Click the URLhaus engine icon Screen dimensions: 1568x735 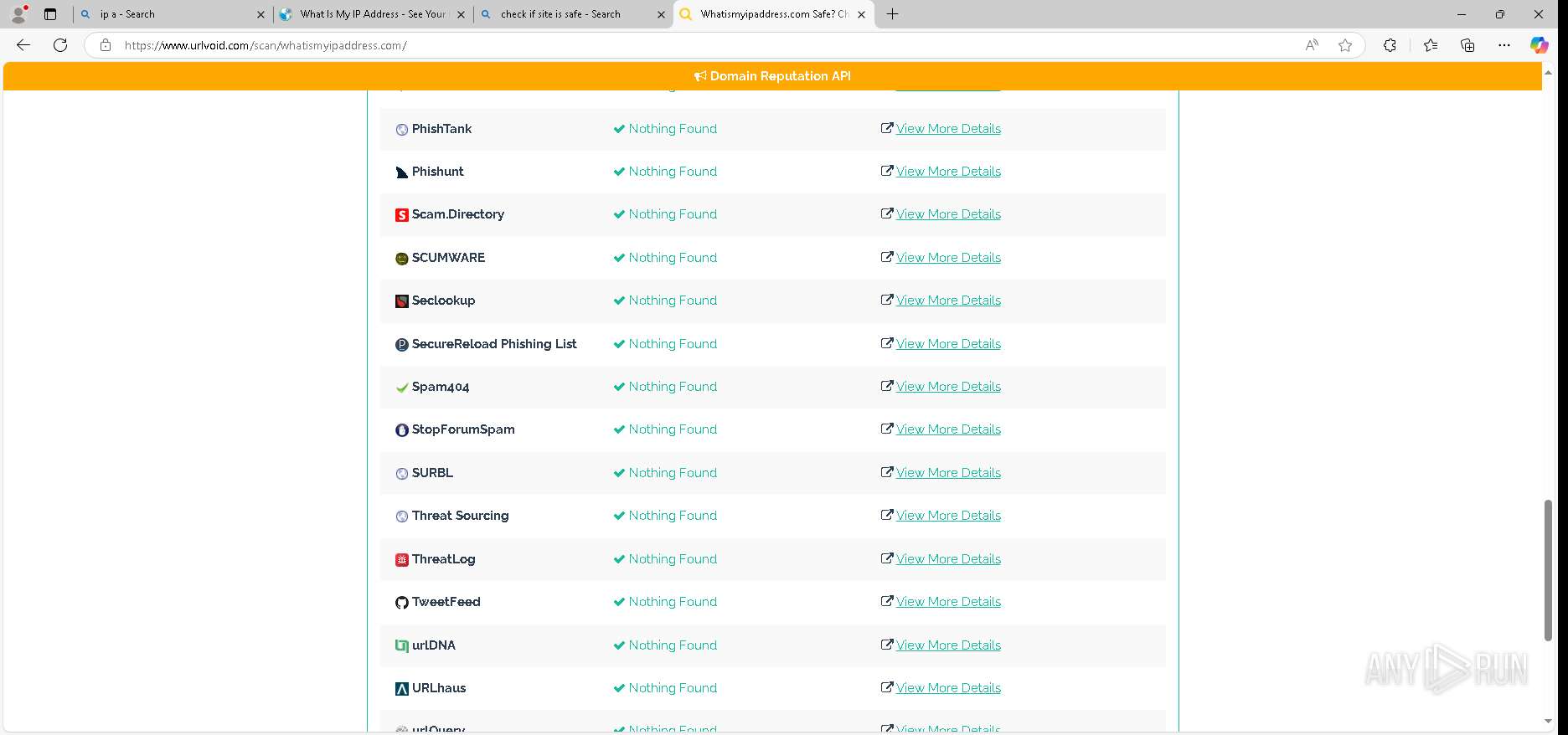[x=402, y=689]
